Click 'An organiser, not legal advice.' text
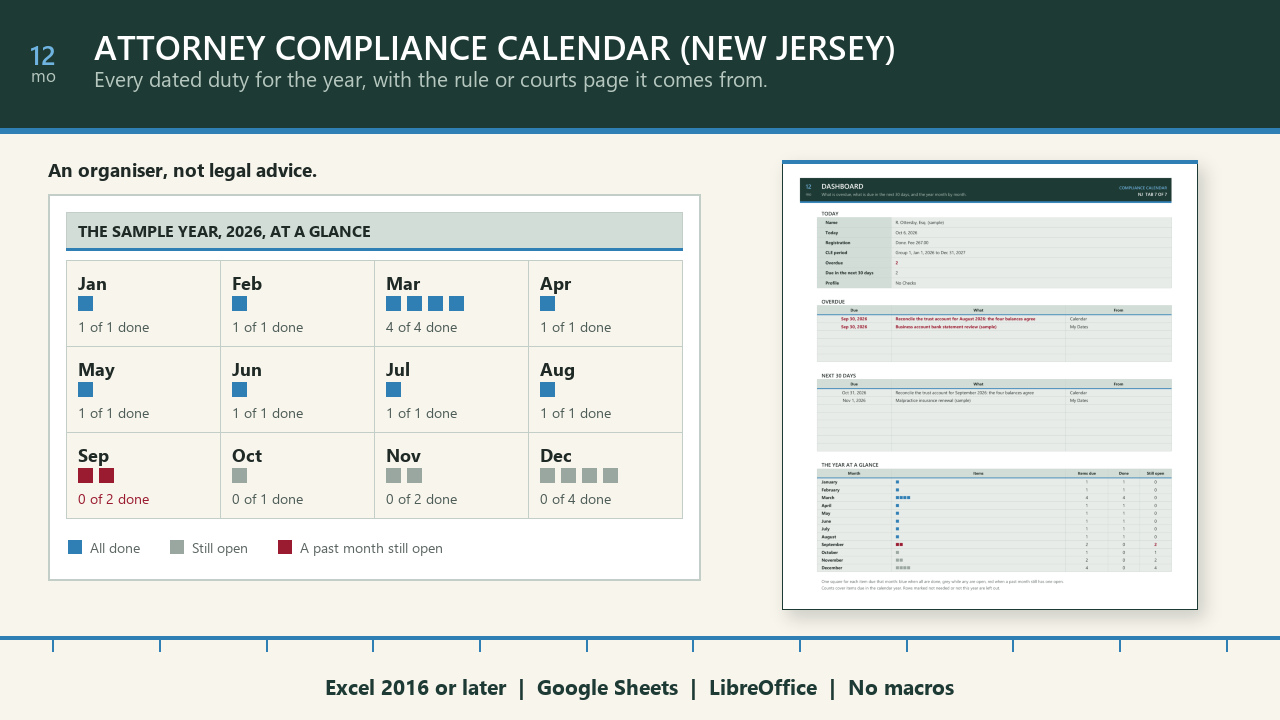 (x=182, y=170)
